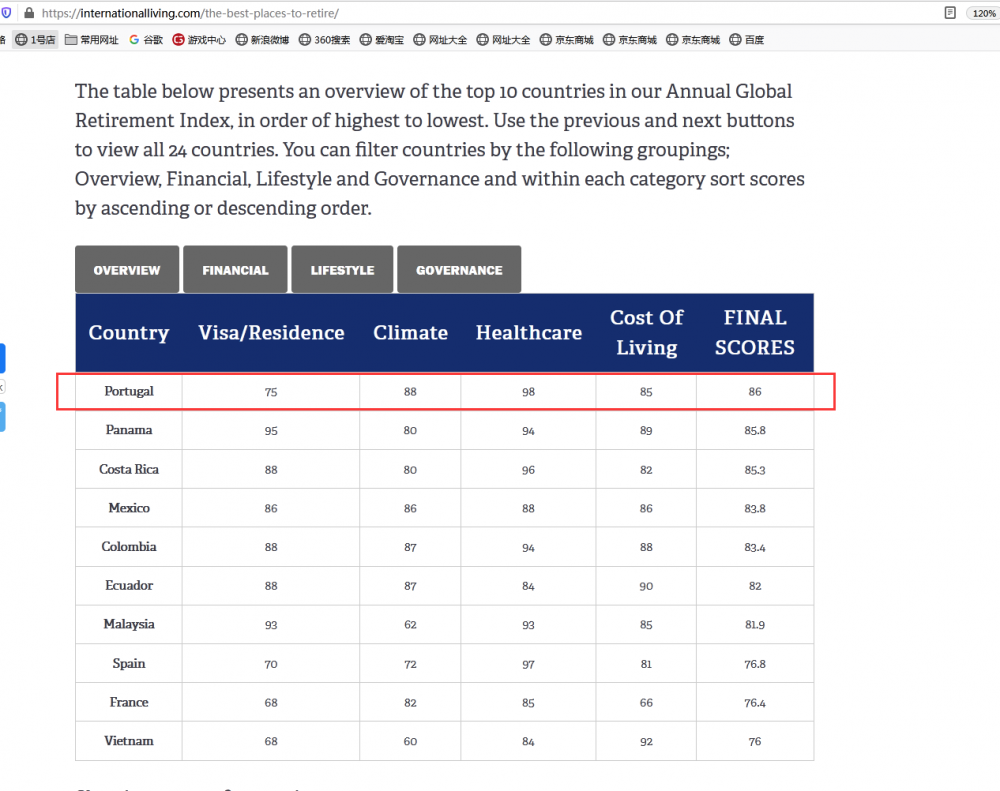Click Panama's visa/residence score 95
This screenshot has width=1000, height=791.
271,431
